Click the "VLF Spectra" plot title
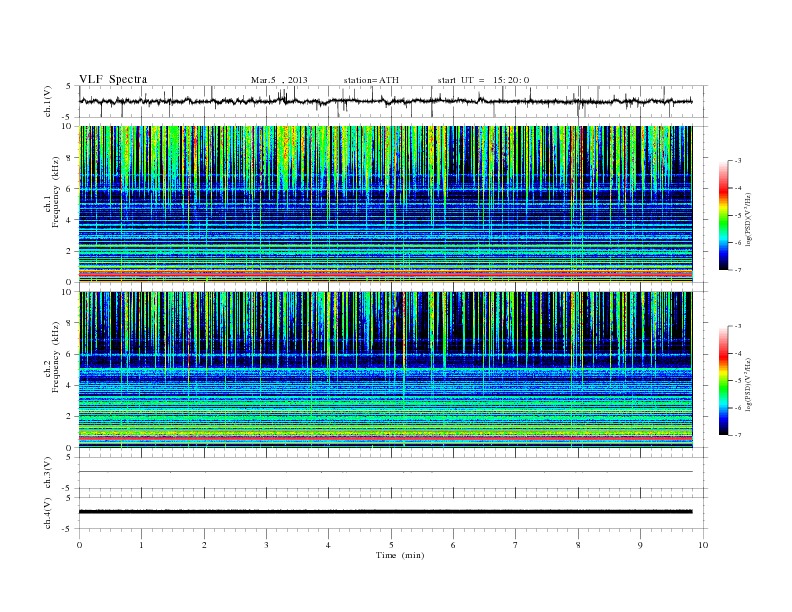This screenshot has width=792, height=612. pos(113,79)
